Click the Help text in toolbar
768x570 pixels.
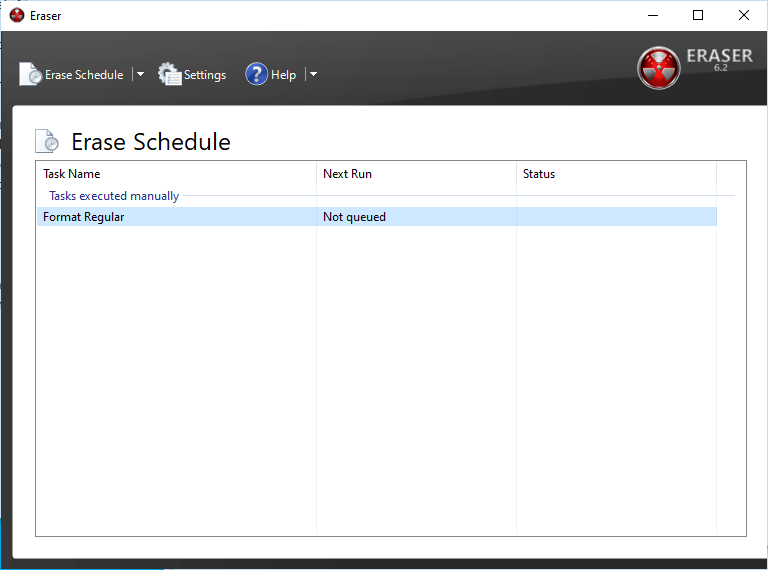[x=283, y=75]
